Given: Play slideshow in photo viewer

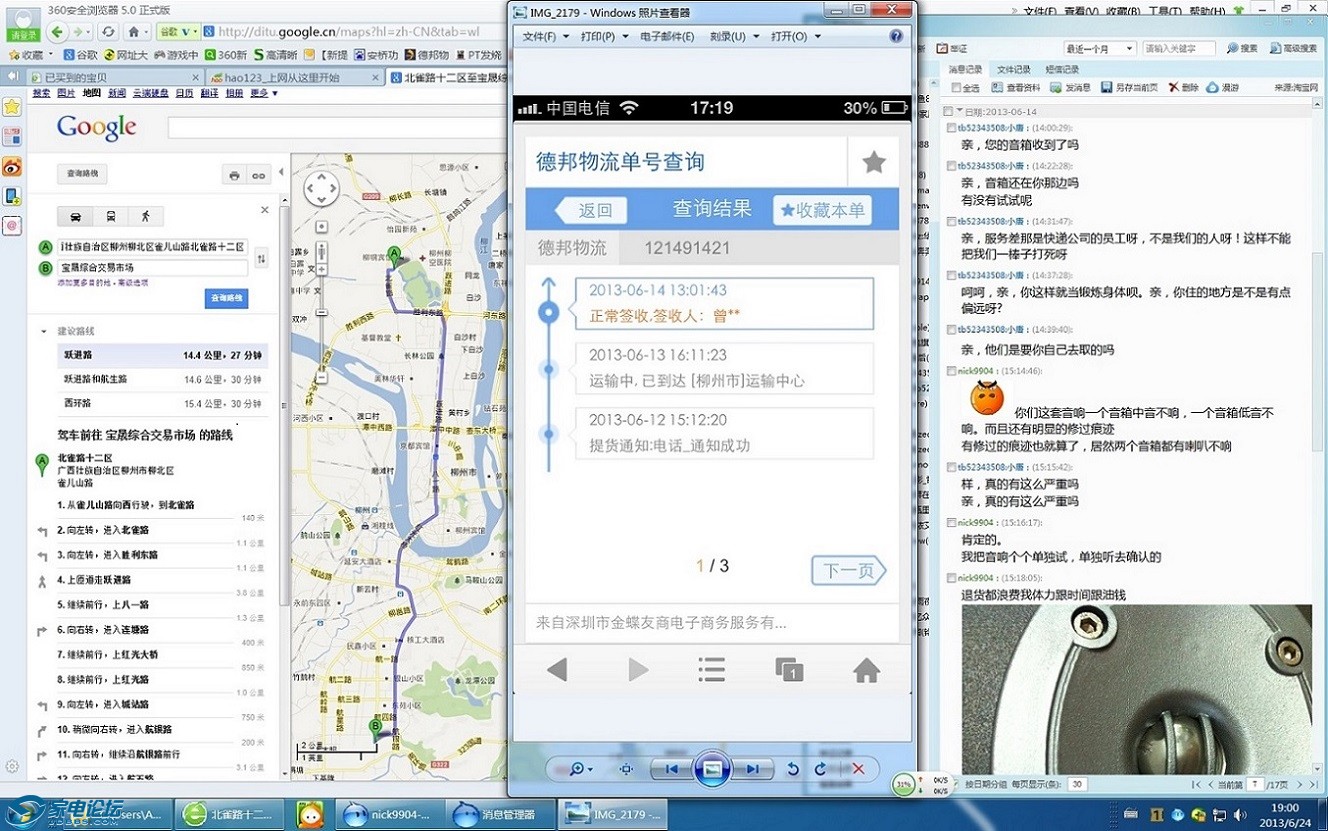Looking at the screenshot, I should (712, 769).
